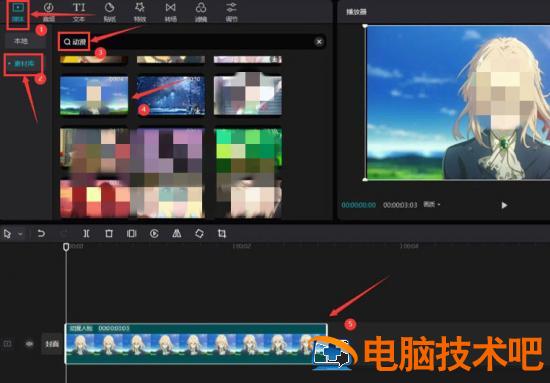Screen dimensions: 550x383
Task: Click the mirror flip tool icon
Action: pos(177,234)
